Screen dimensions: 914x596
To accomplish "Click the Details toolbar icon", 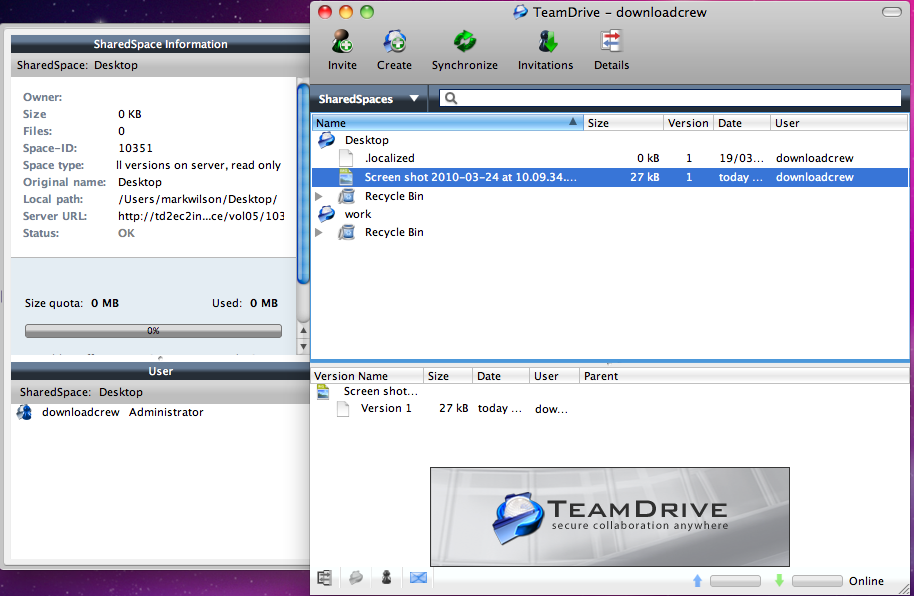I will point(611,42).
